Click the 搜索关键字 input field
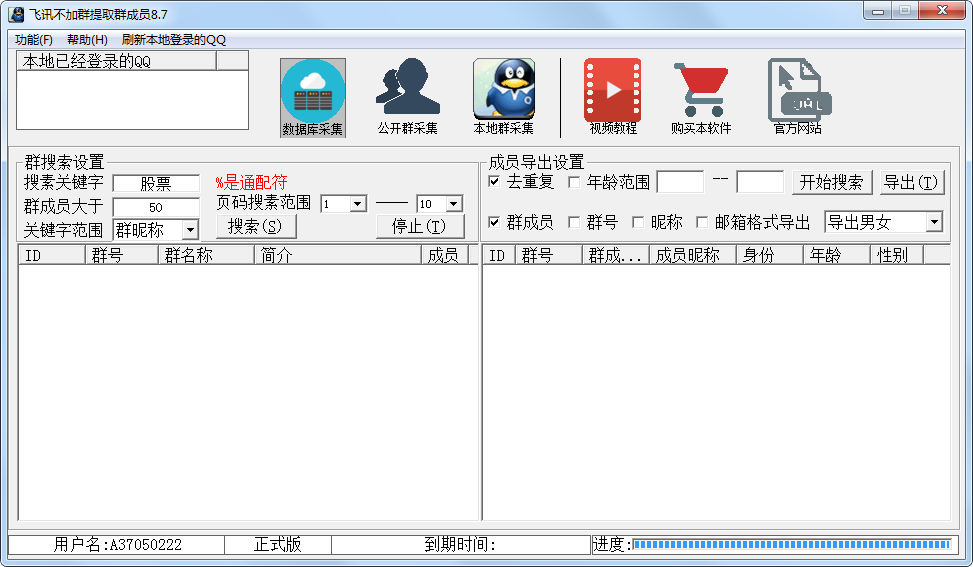 coord(156,184)
